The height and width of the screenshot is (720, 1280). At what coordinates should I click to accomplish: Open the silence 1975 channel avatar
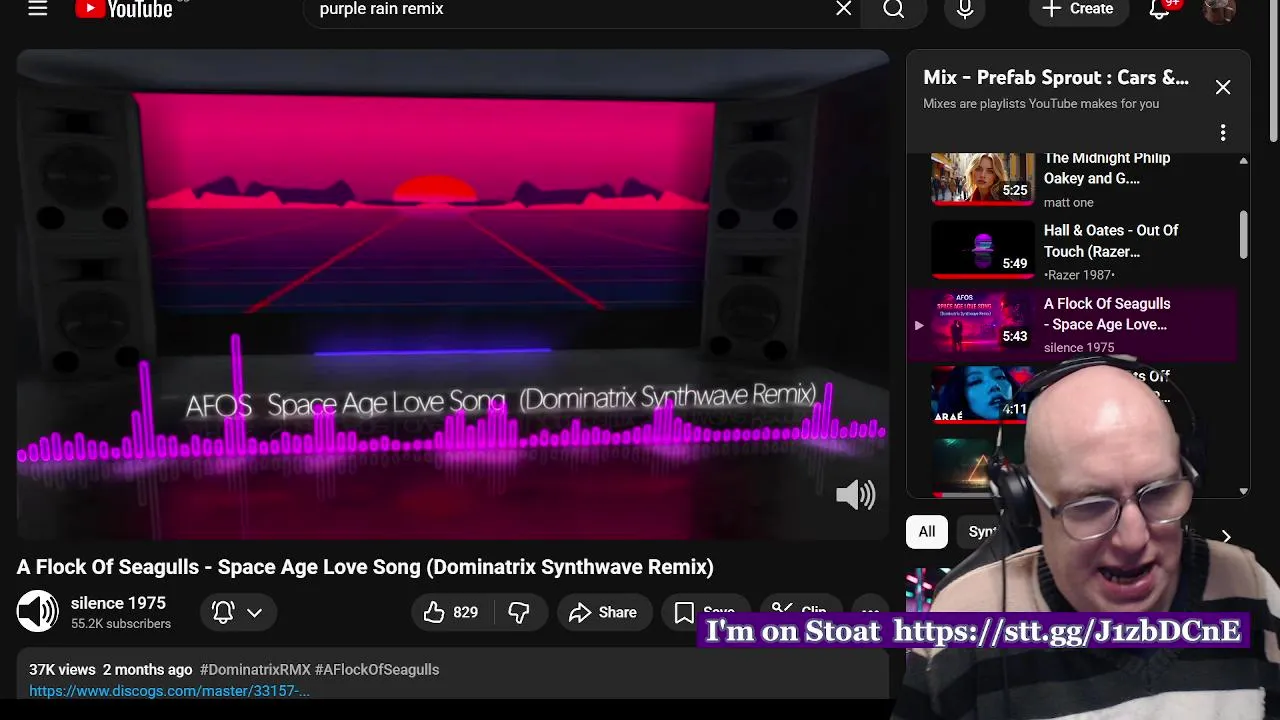38,612
